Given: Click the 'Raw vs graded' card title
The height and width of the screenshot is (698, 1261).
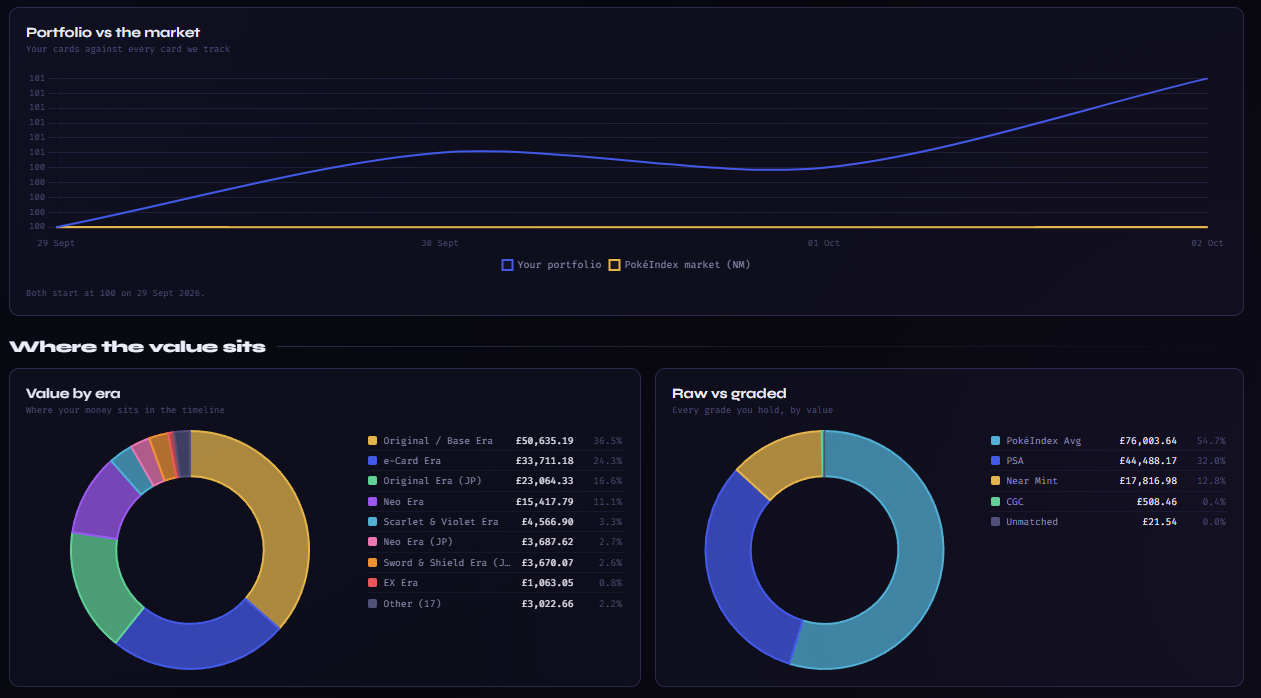Looking at the screenshot, I should (729, 393).
